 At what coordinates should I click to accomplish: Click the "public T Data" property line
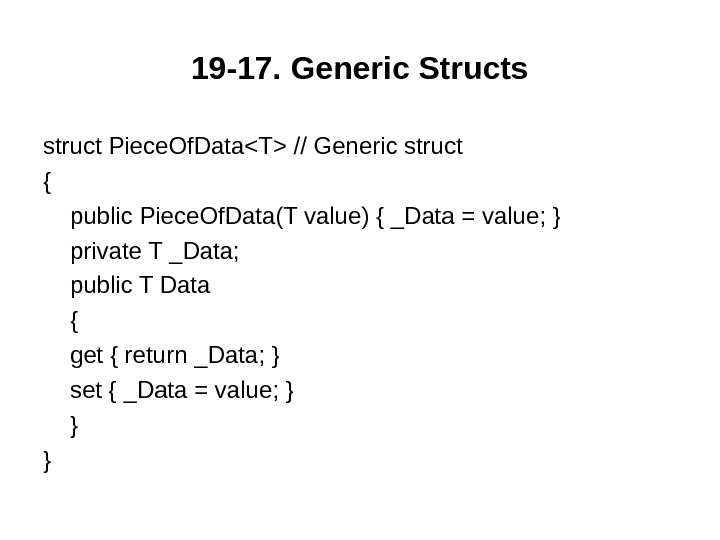[x=140, y=286]
